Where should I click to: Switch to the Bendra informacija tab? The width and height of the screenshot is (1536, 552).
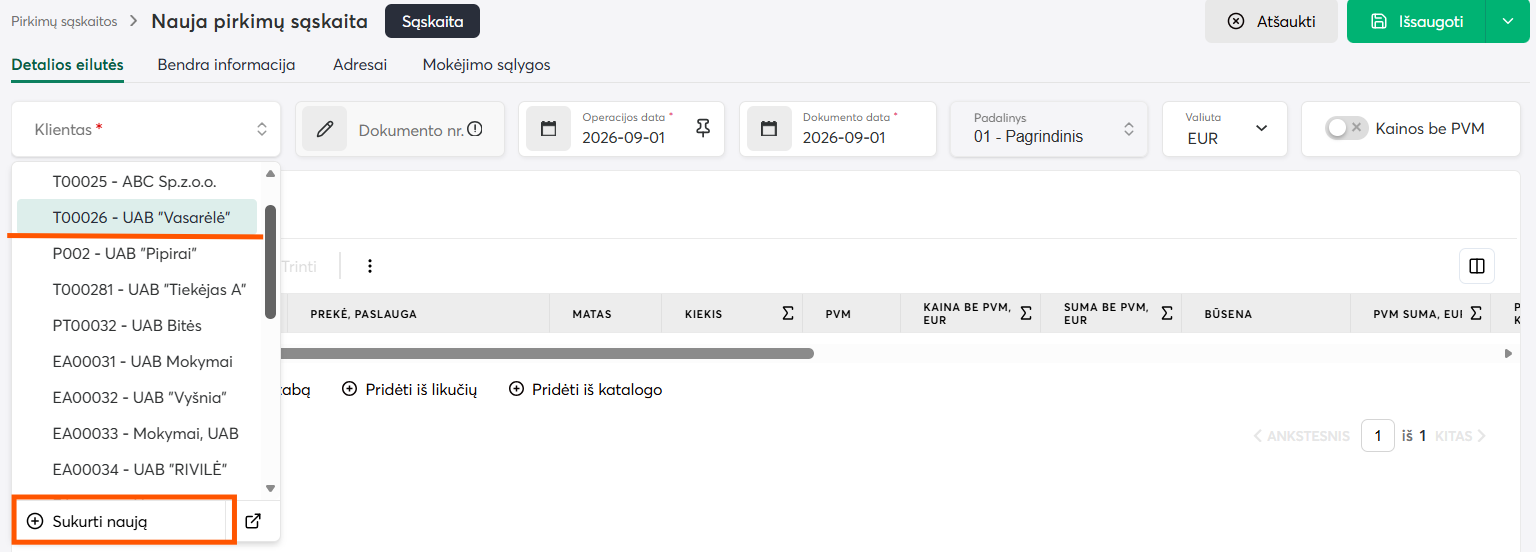226,65
